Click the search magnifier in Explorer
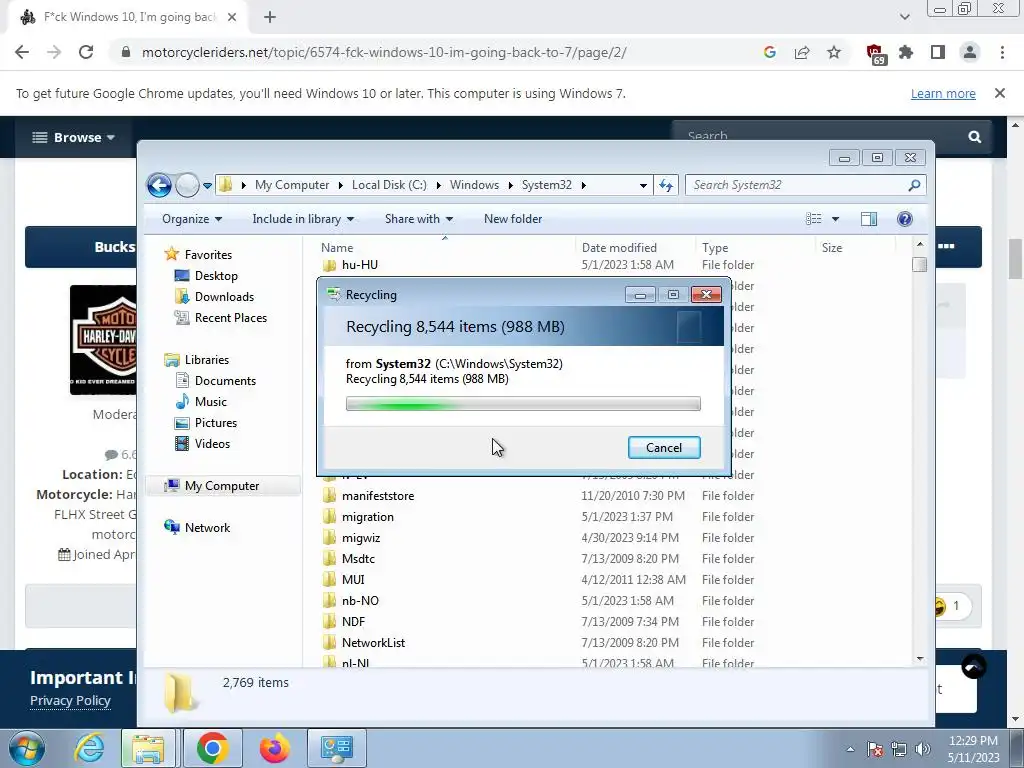 pos(914,185)
